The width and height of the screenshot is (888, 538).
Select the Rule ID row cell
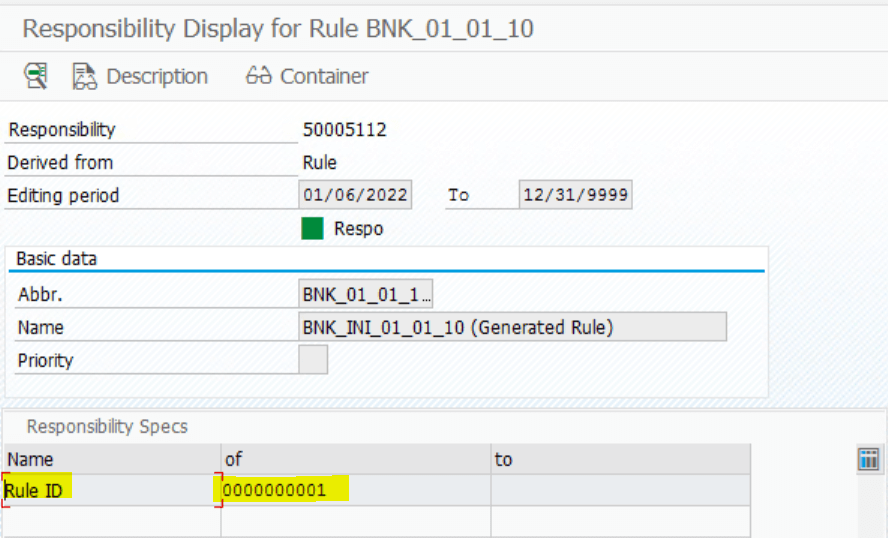coord(112,490)
